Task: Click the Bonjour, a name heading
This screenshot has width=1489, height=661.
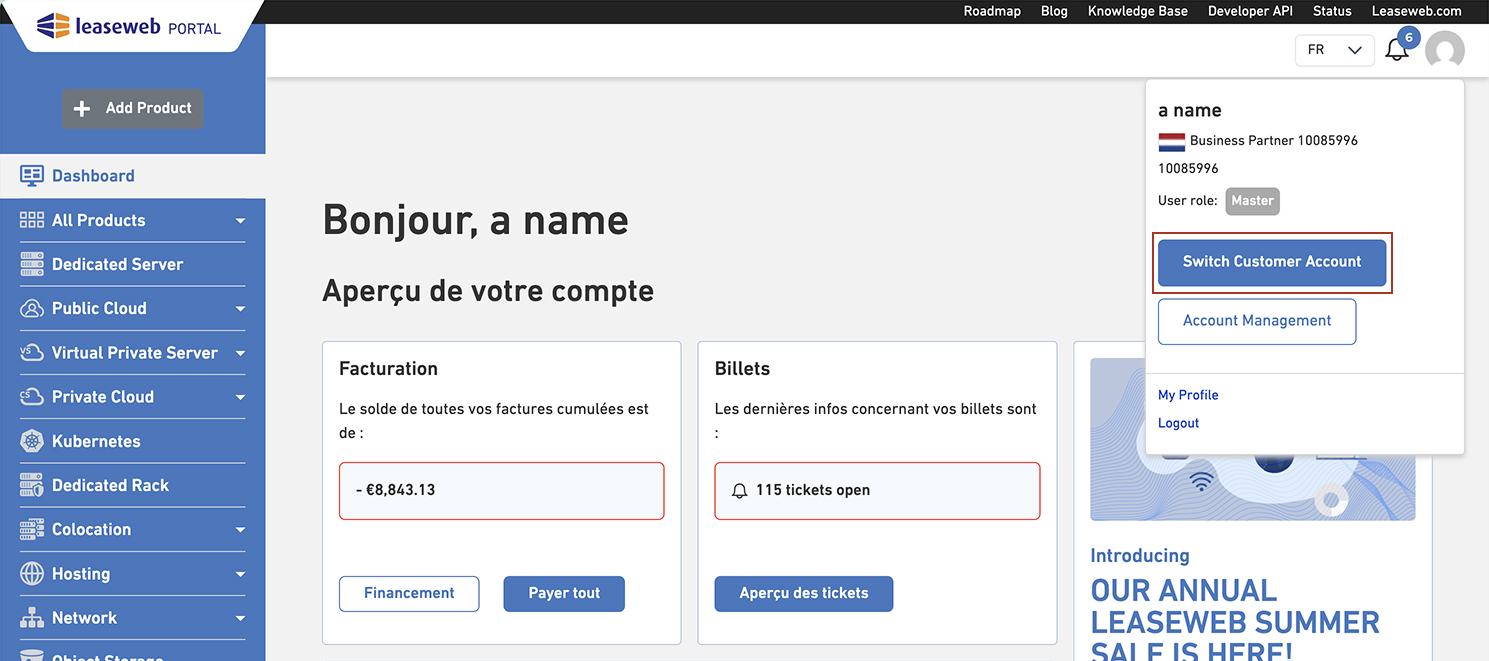Action: click(x=476, y=220)
